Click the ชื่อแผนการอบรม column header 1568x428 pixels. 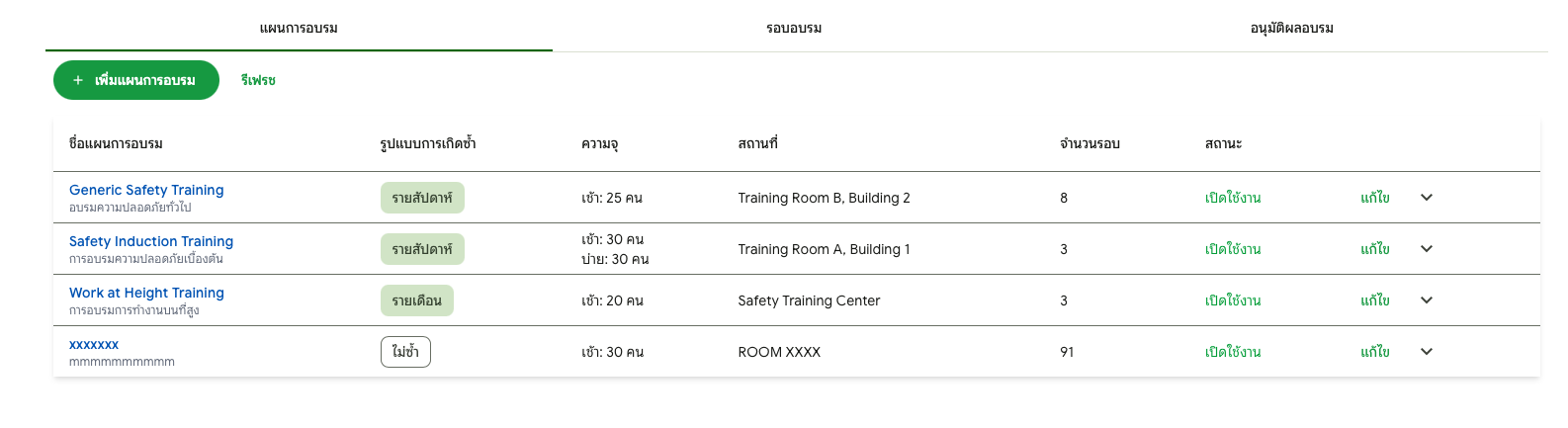[x=116, y=143]
